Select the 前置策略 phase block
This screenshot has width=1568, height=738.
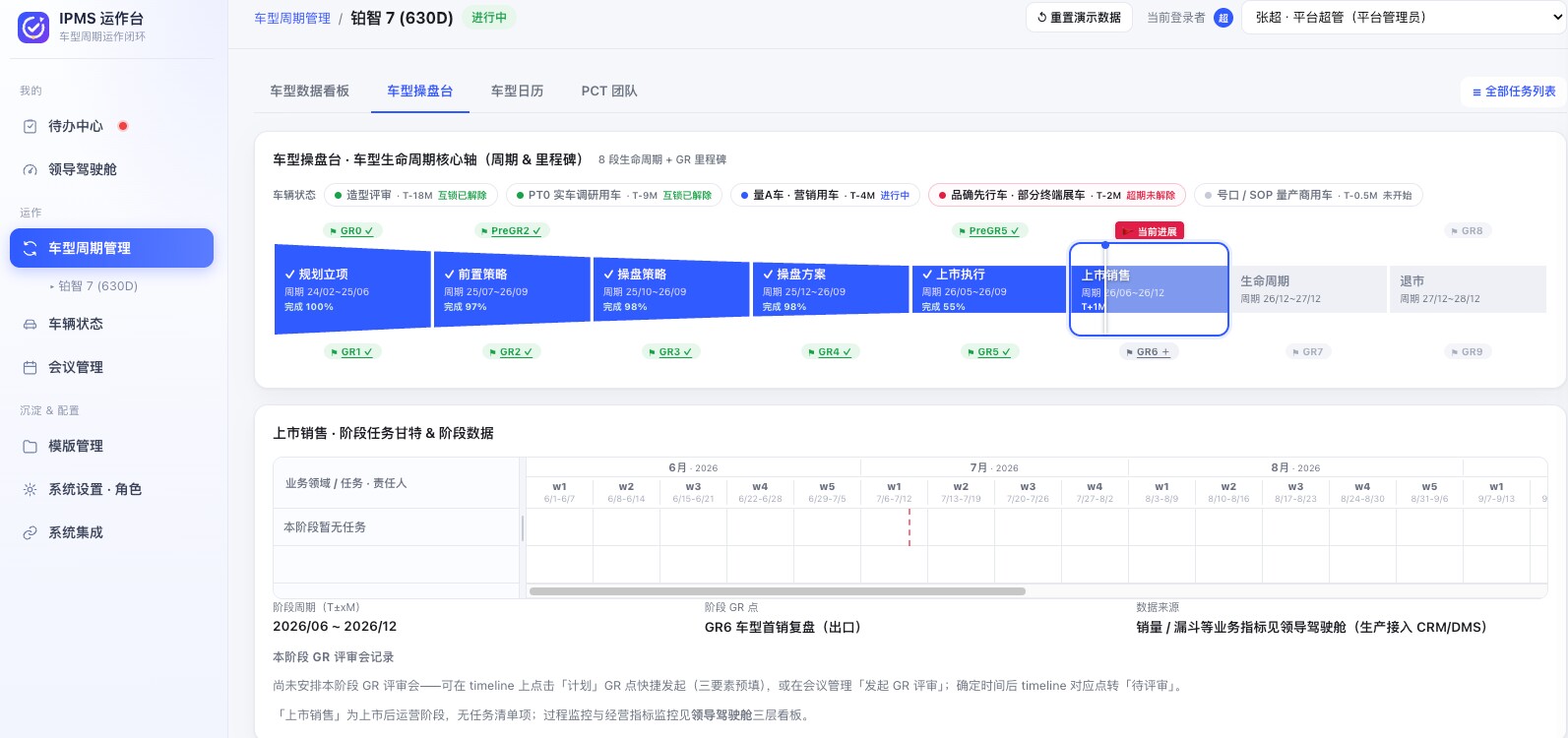click(x=512, y=289)
